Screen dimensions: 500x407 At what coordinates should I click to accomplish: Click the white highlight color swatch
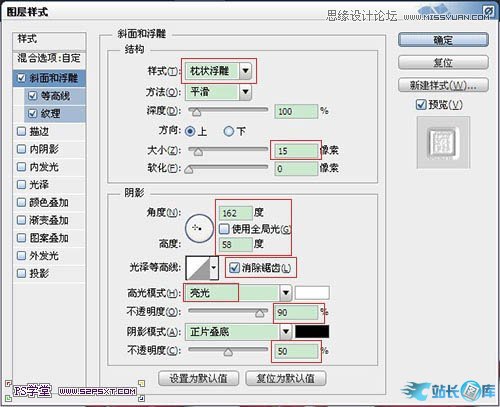point(312,293)
